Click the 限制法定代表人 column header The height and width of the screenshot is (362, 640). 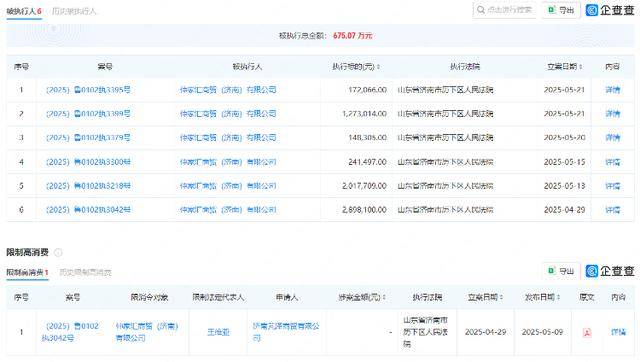(x=218, y=298)
